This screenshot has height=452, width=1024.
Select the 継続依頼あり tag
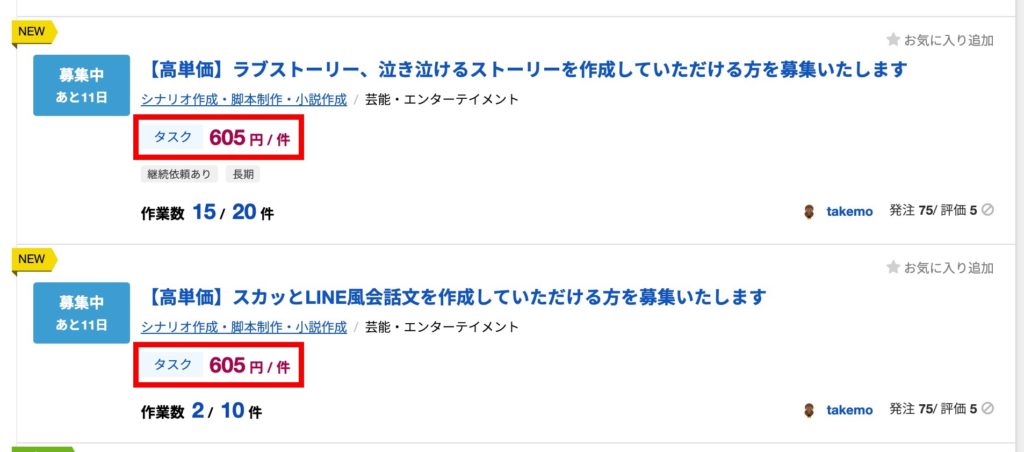point(179,174)
